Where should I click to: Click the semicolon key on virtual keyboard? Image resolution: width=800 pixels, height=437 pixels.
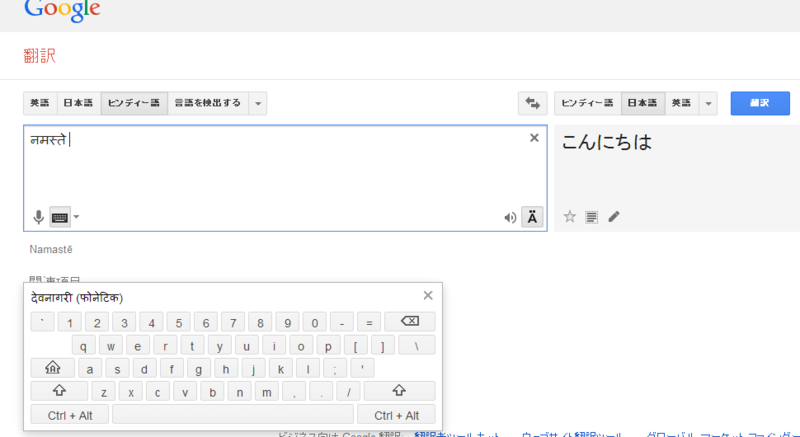click(x=335, y=368)
